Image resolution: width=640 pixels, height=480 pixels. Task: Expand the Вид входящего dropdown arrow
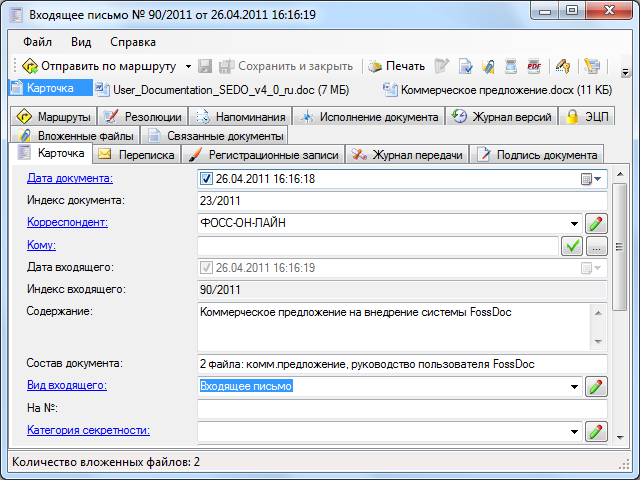click(x=574, y=387)
